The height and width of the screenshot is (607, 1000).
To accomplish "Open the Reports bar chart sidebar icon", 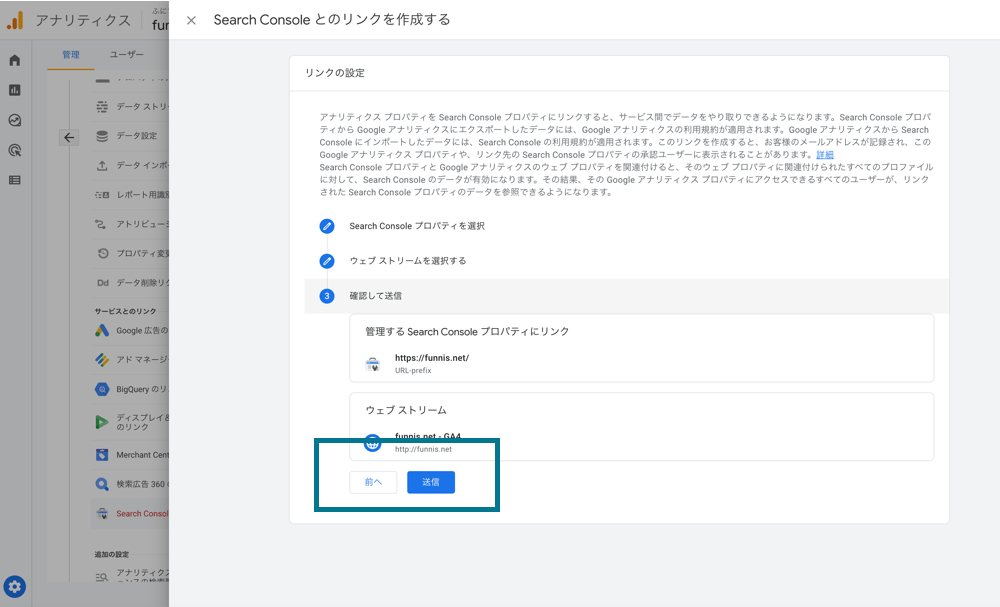I will (x=15, y=91).
